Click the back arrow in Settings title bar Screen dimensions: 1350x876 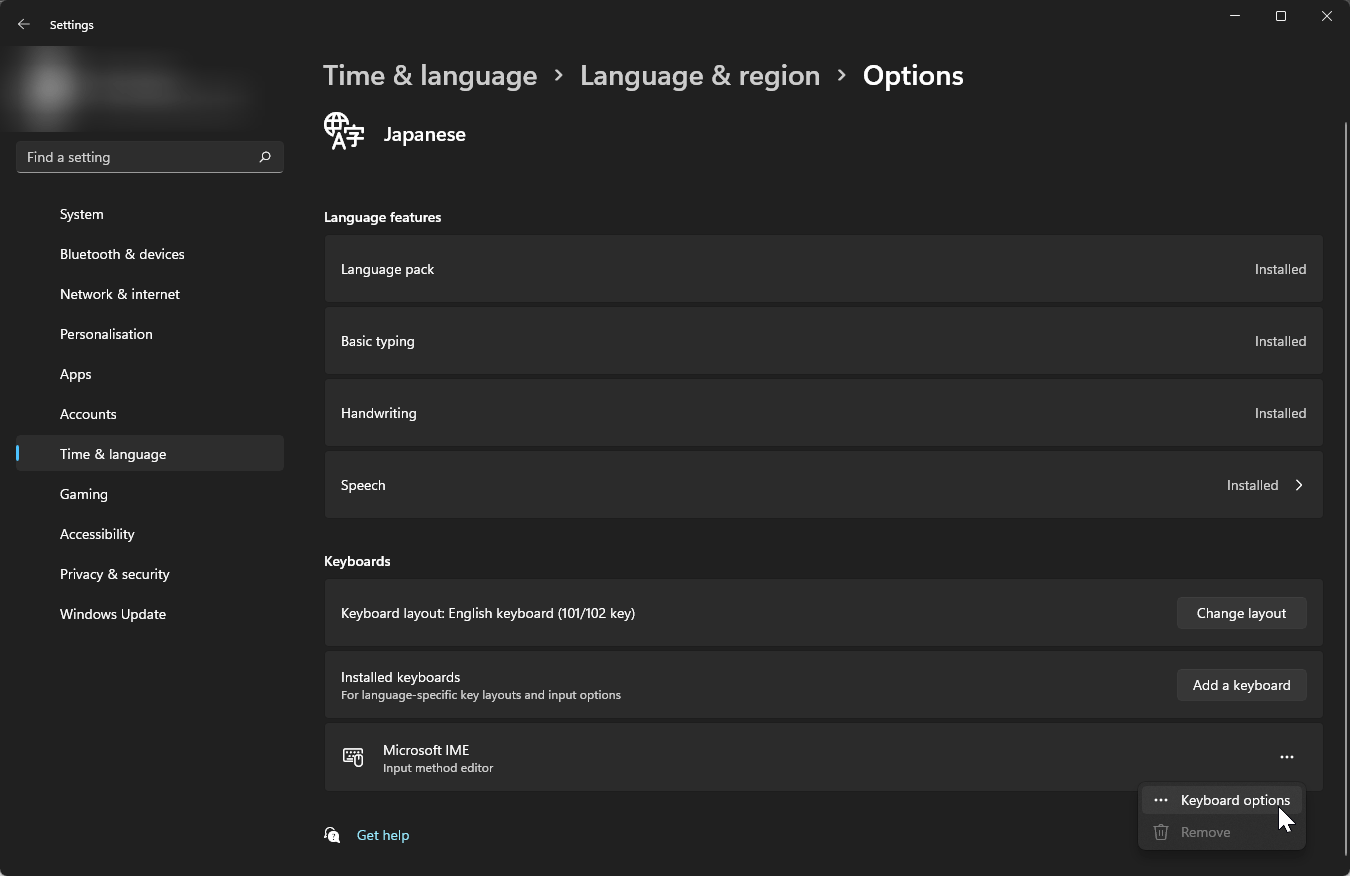point(24,25)
